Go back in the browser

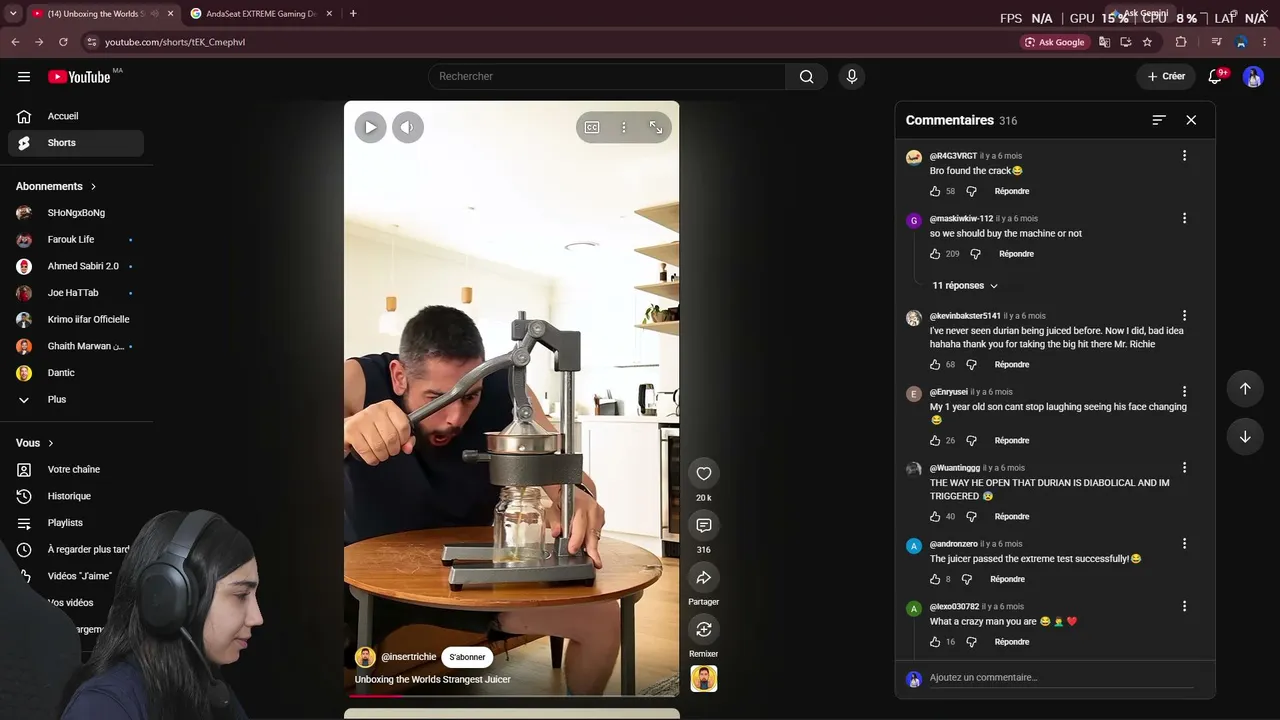15,42
